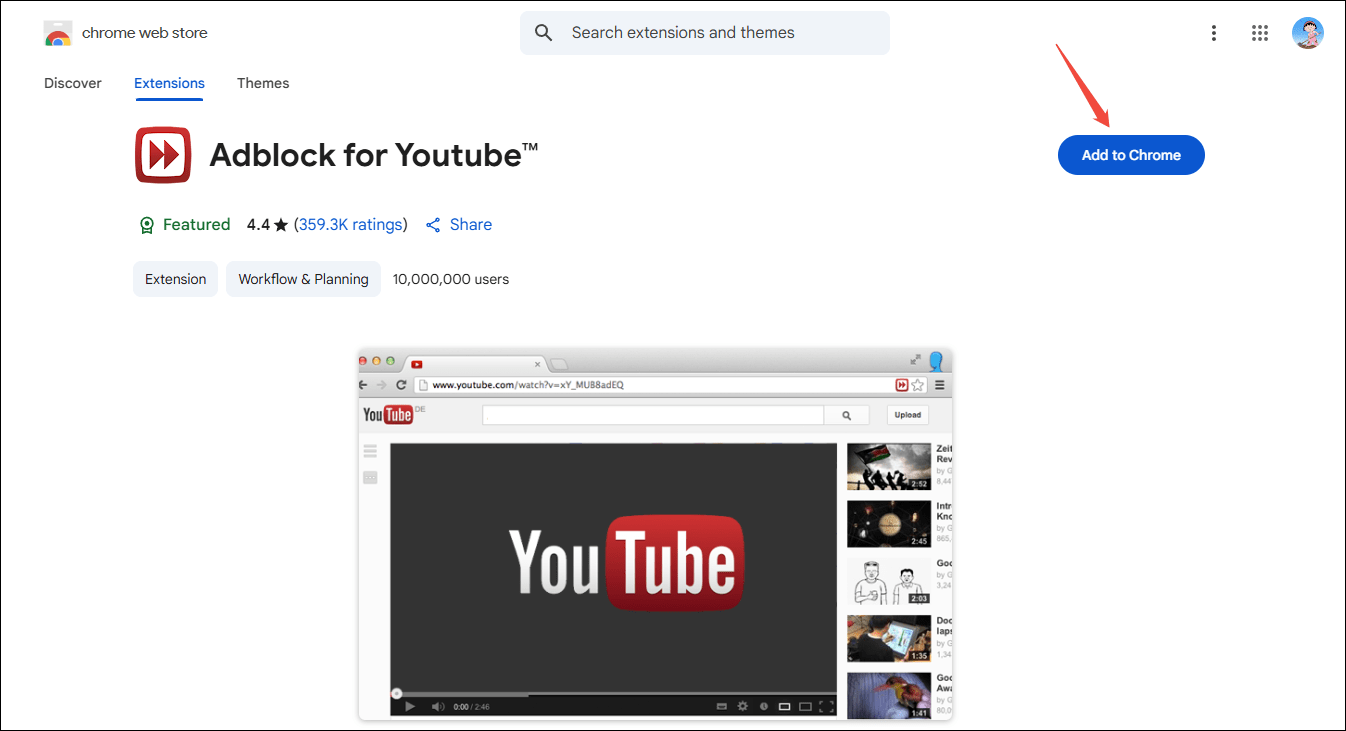Image resolution: width=1346 pixels, height=731 pixels.
Task: Click the chrome web store title text
Action: point(145,33)
